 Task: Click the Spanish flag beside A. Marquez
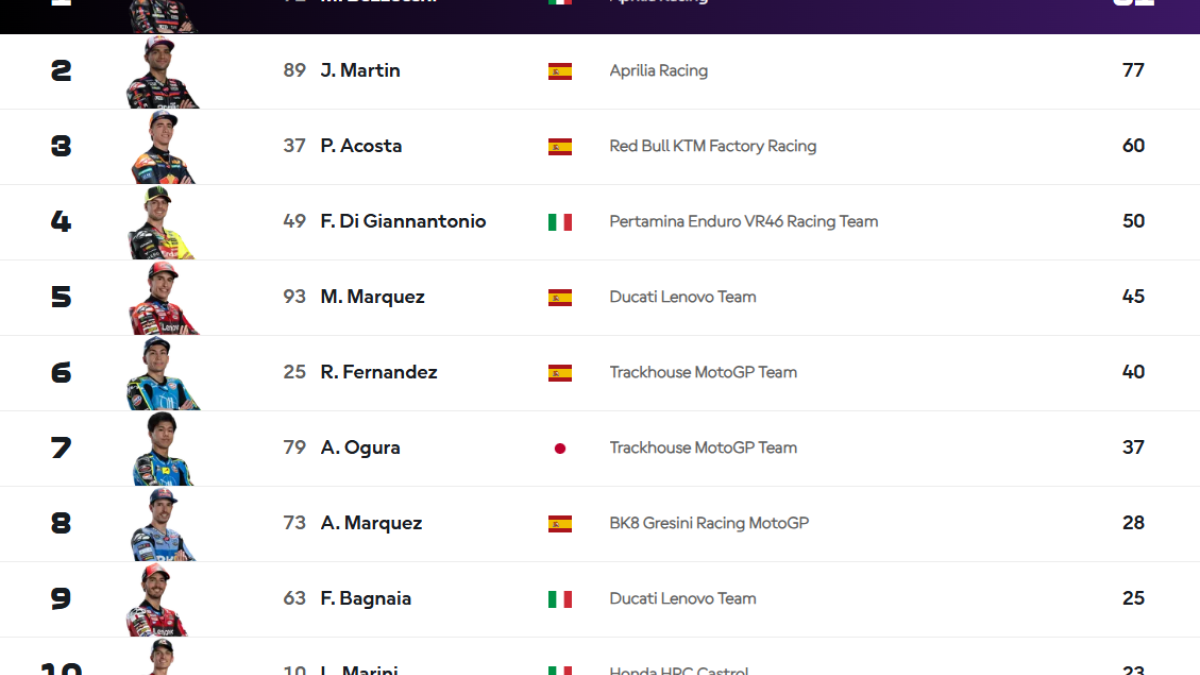pos(560,523)
